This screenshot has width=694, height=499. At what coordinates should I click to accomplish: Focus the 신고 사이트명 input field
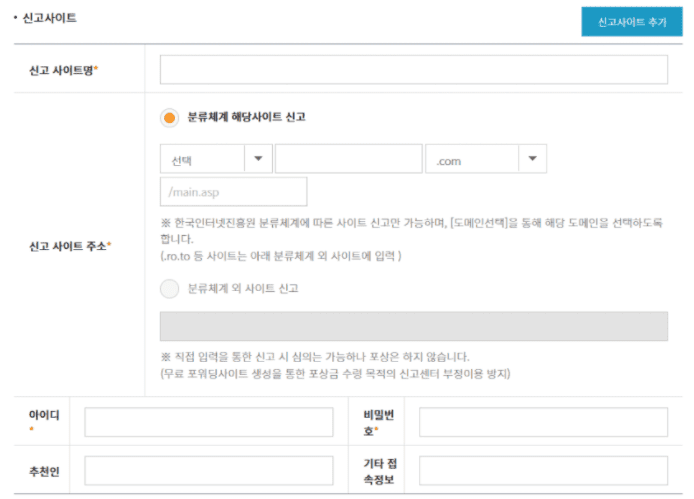pos(413,70)
